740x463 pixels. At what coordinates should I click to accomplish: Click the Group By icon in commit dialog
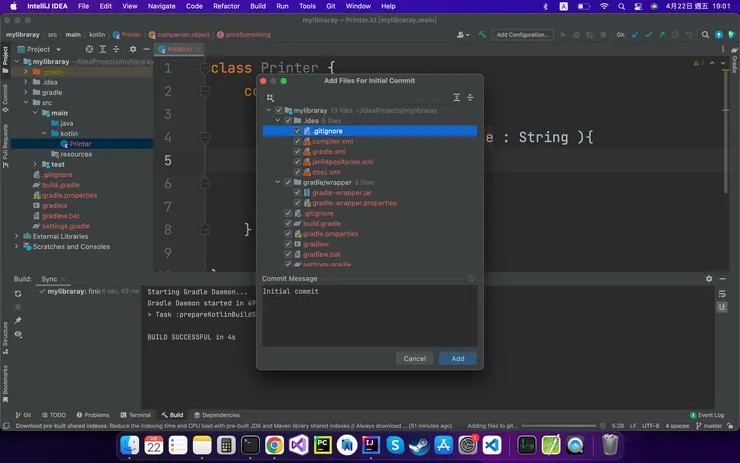click(x=270, y=98)
